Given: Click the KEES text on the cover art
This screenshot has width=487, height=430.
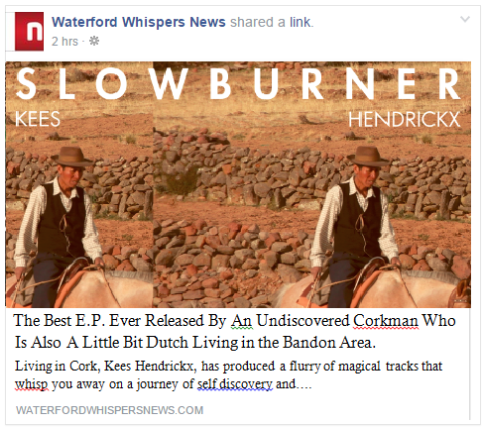Looking at the screenshot, I should click(x=38, y=119).
